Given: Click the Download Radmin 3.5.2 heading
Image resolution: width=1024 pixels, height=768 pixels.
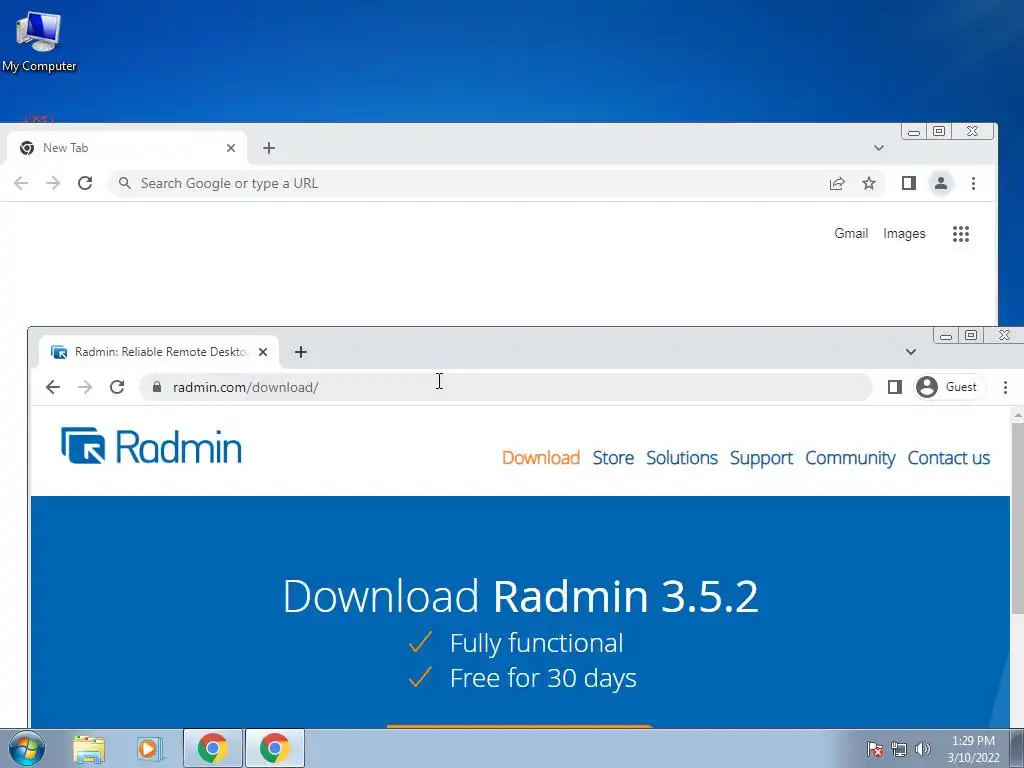Looking at the screenshot, I should tap(520, 596).
